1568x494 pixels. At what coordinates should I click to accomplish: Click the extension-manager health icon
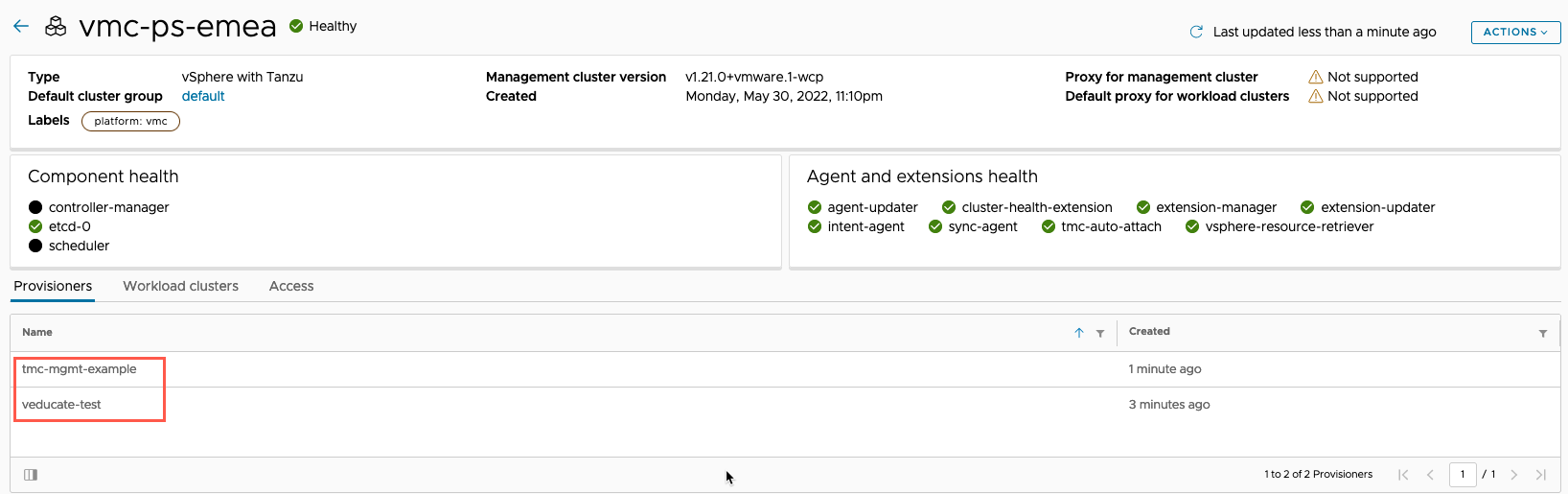point(1143,207)
